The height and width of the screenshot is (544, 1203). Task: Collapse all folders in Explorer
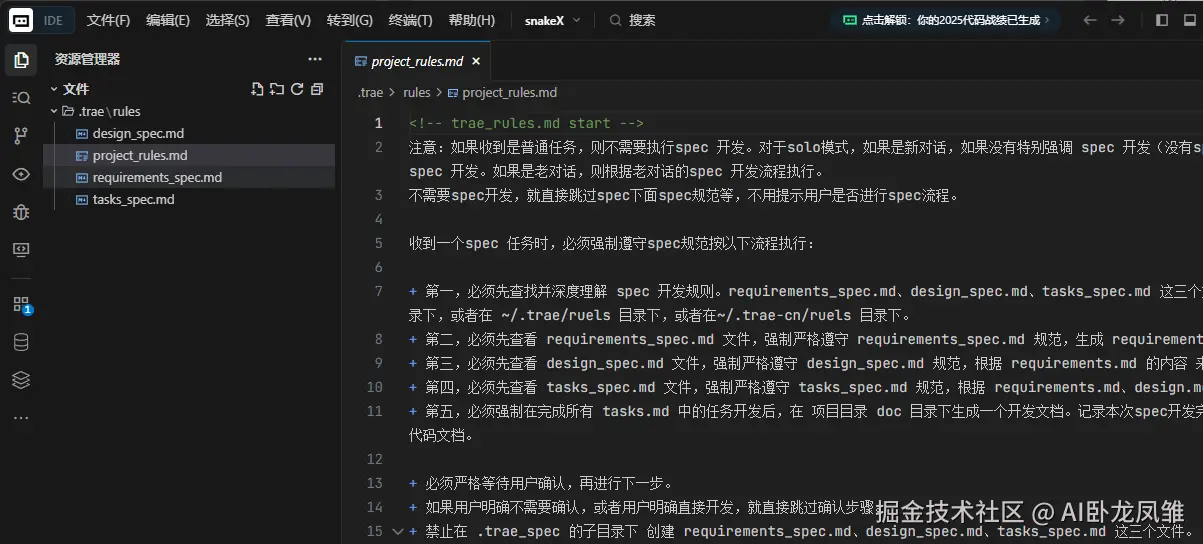317,89
